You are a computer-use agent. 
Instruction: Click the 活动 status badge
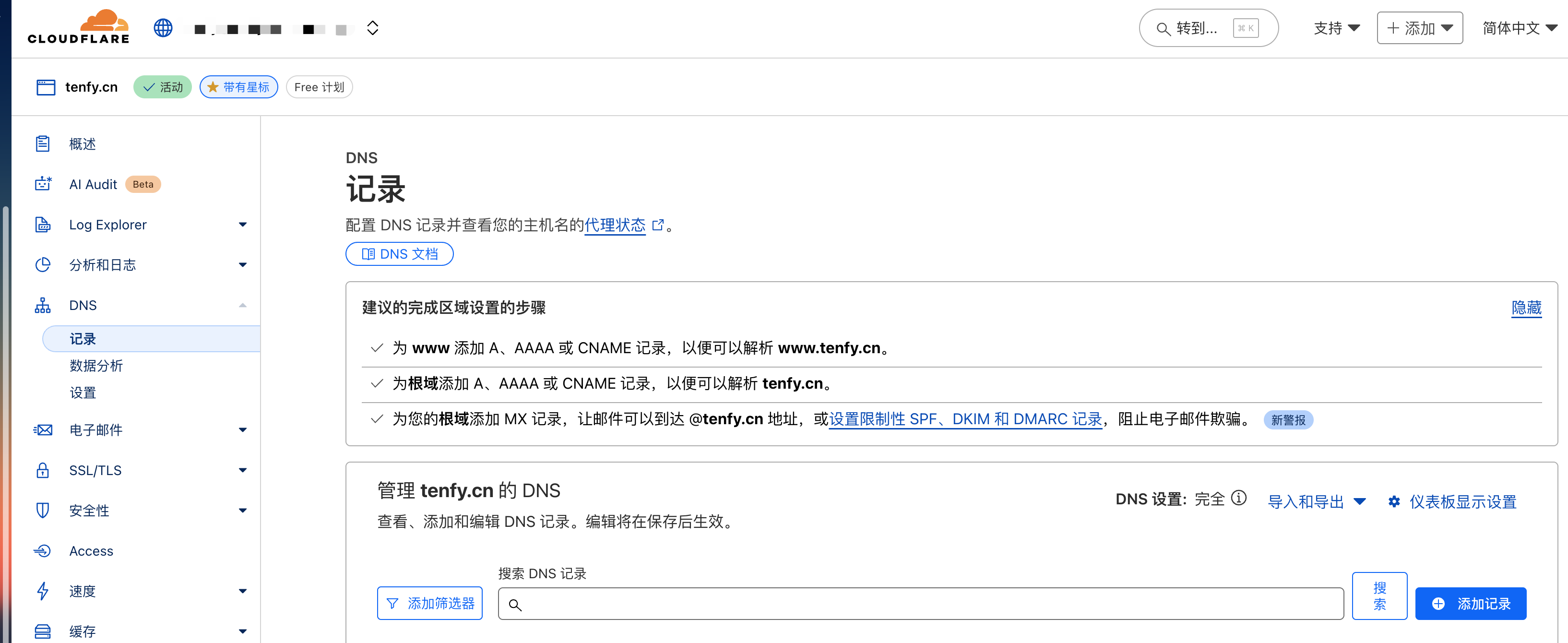pos(163,87)
